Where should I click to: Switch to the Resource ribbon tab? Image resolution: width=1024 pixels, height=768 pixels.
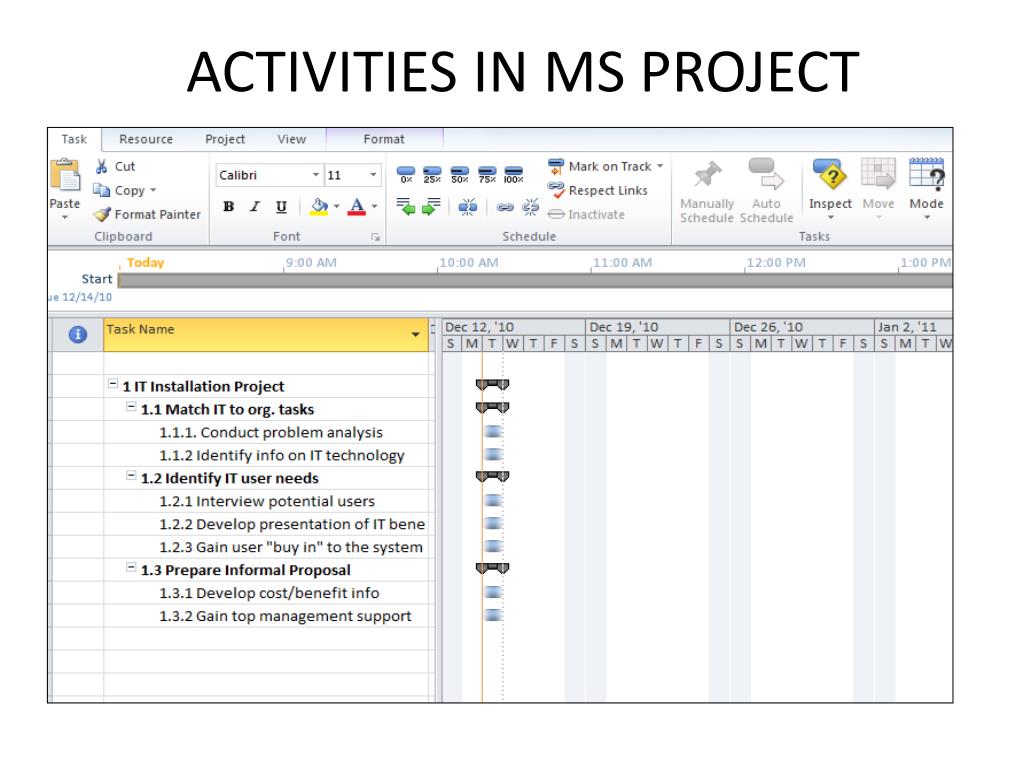point(146,139)
